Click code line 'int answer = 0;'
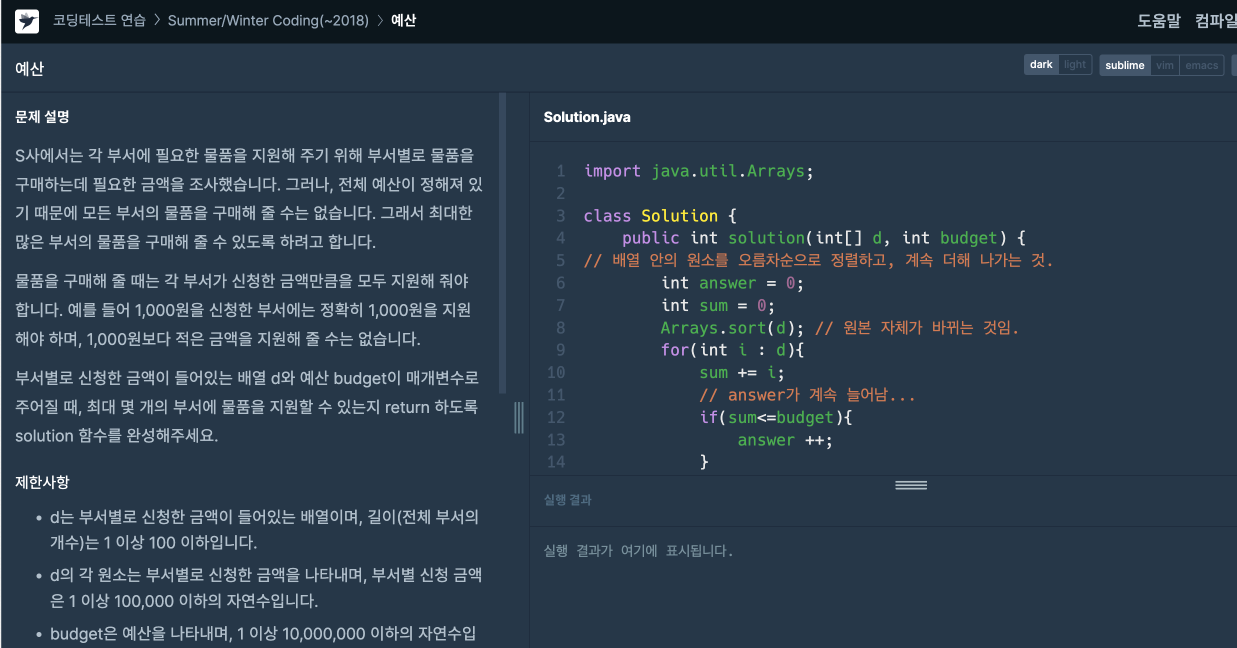 (x=732, y=283)
